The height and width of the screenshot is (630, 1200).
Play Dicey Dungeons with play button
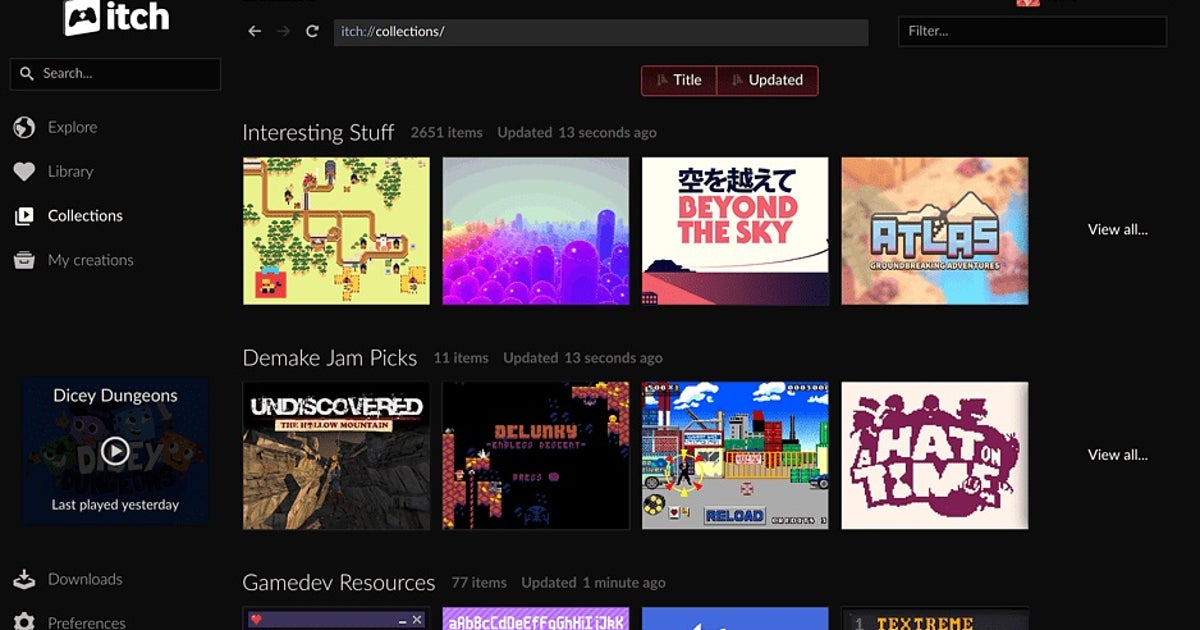[115, 451]
